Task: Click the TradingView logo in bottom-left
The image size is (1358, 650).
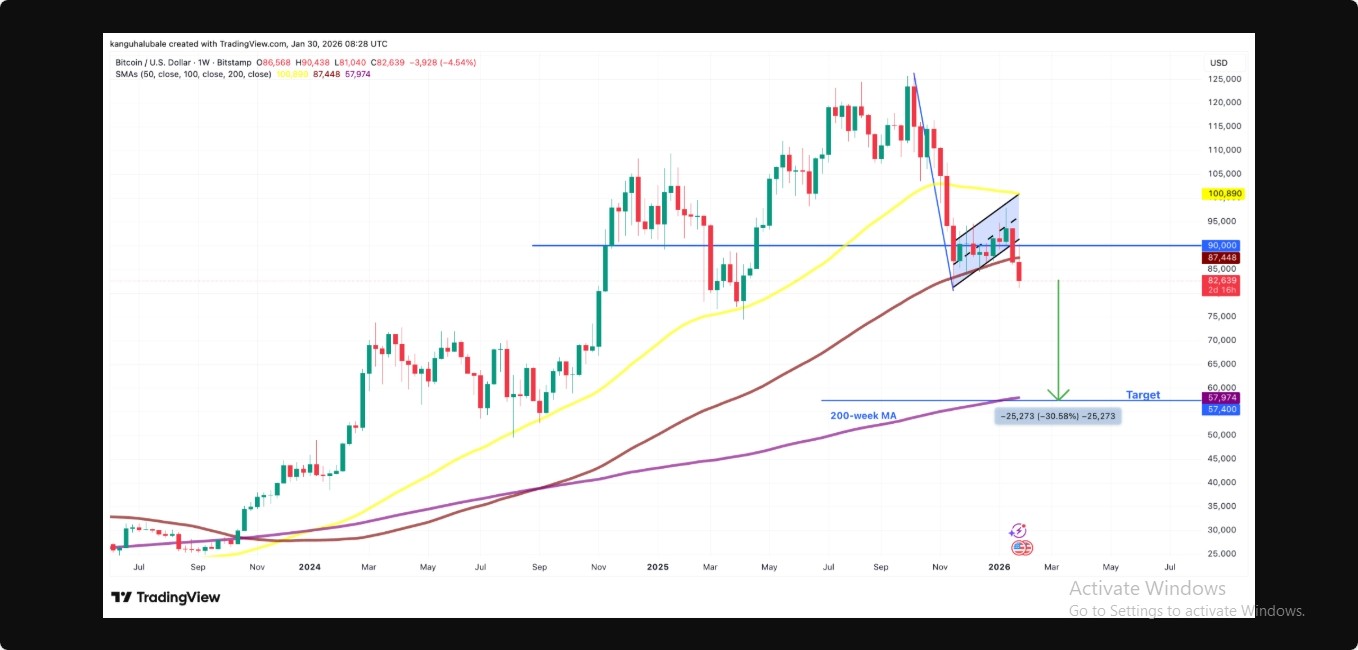Action: pos(165,597)
